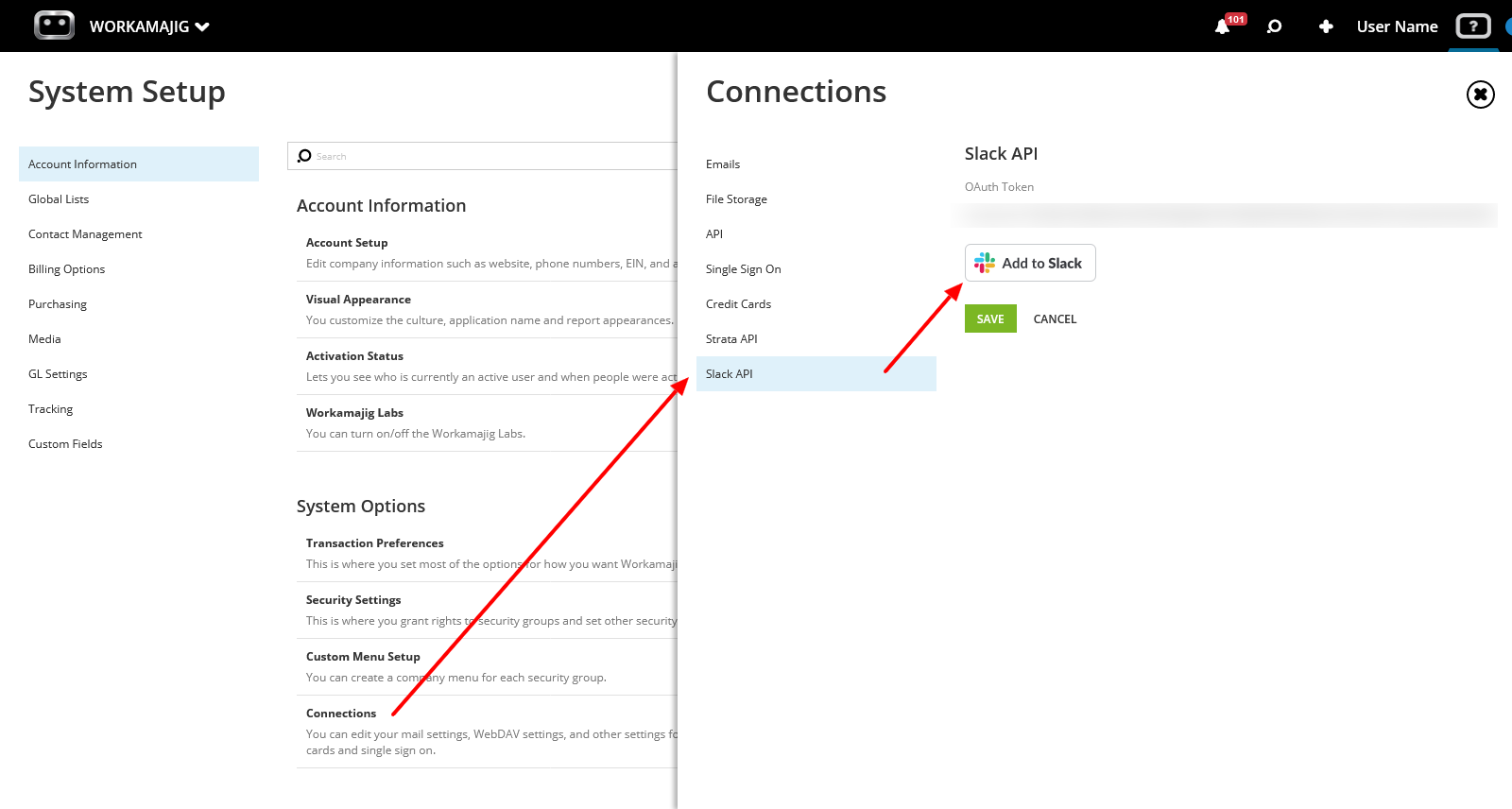Open Custom Fields in sidebar
The image size is (1512, 809).
coord(139,444)
